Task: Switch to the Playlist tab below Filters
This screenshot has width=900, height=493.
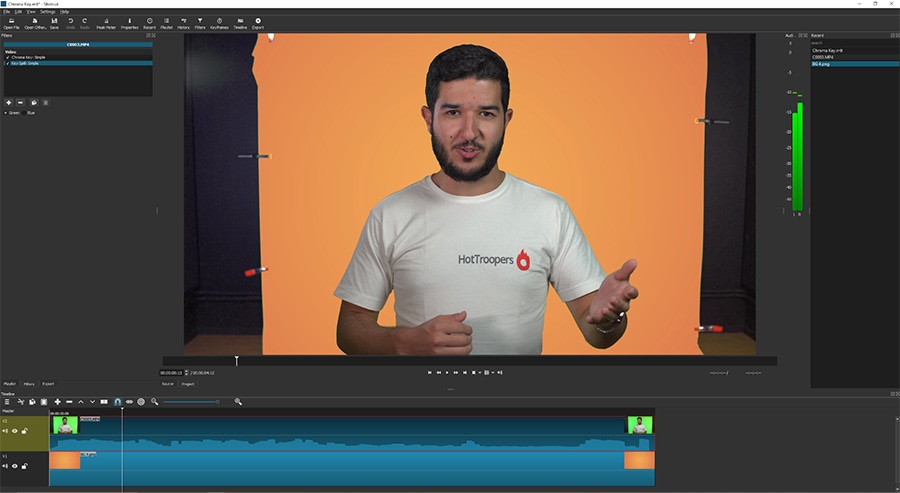Action: tap(10, 383)
